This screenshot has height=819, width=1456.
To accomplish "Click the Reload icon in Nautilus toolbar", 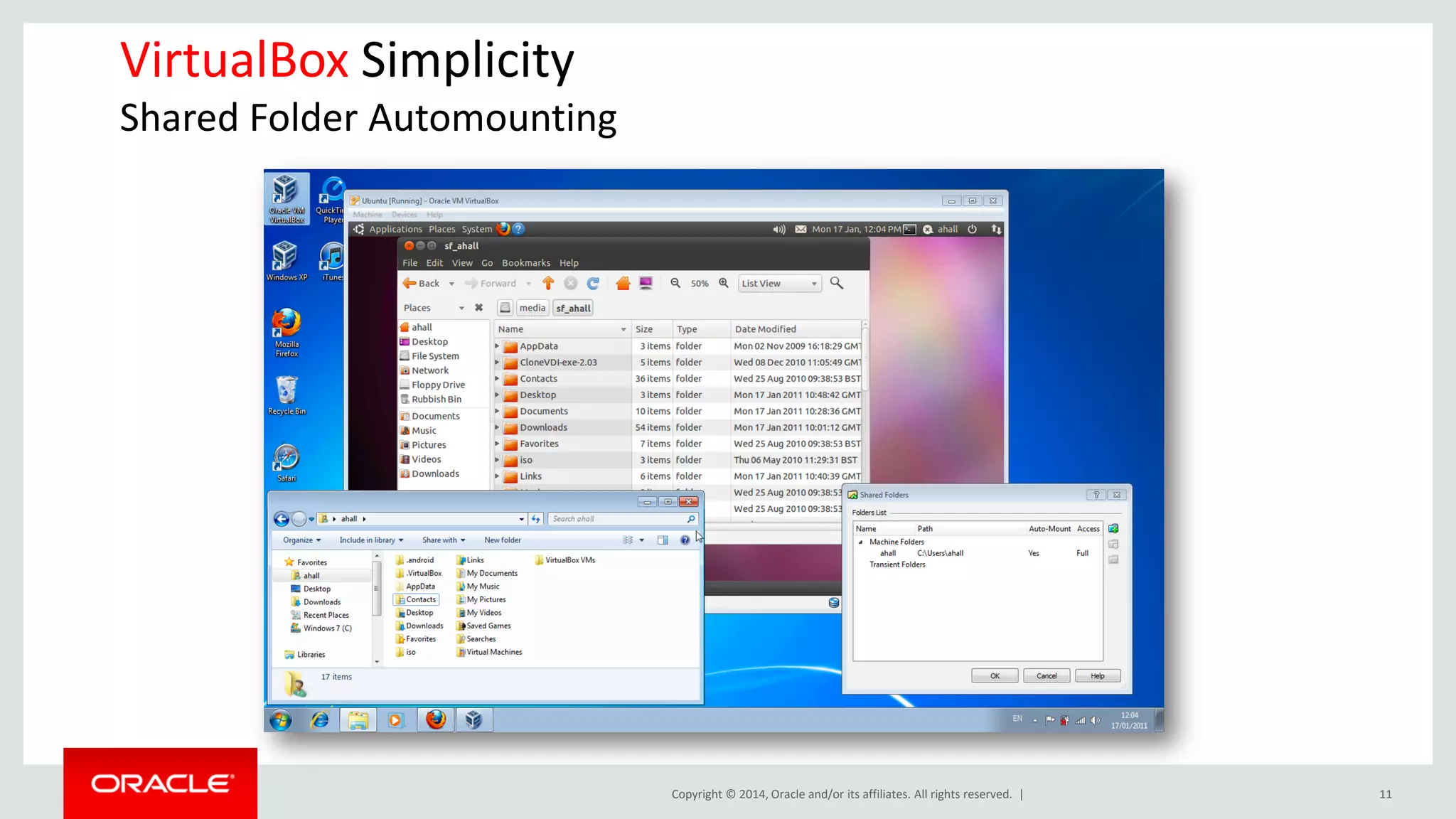I will 593,284.
